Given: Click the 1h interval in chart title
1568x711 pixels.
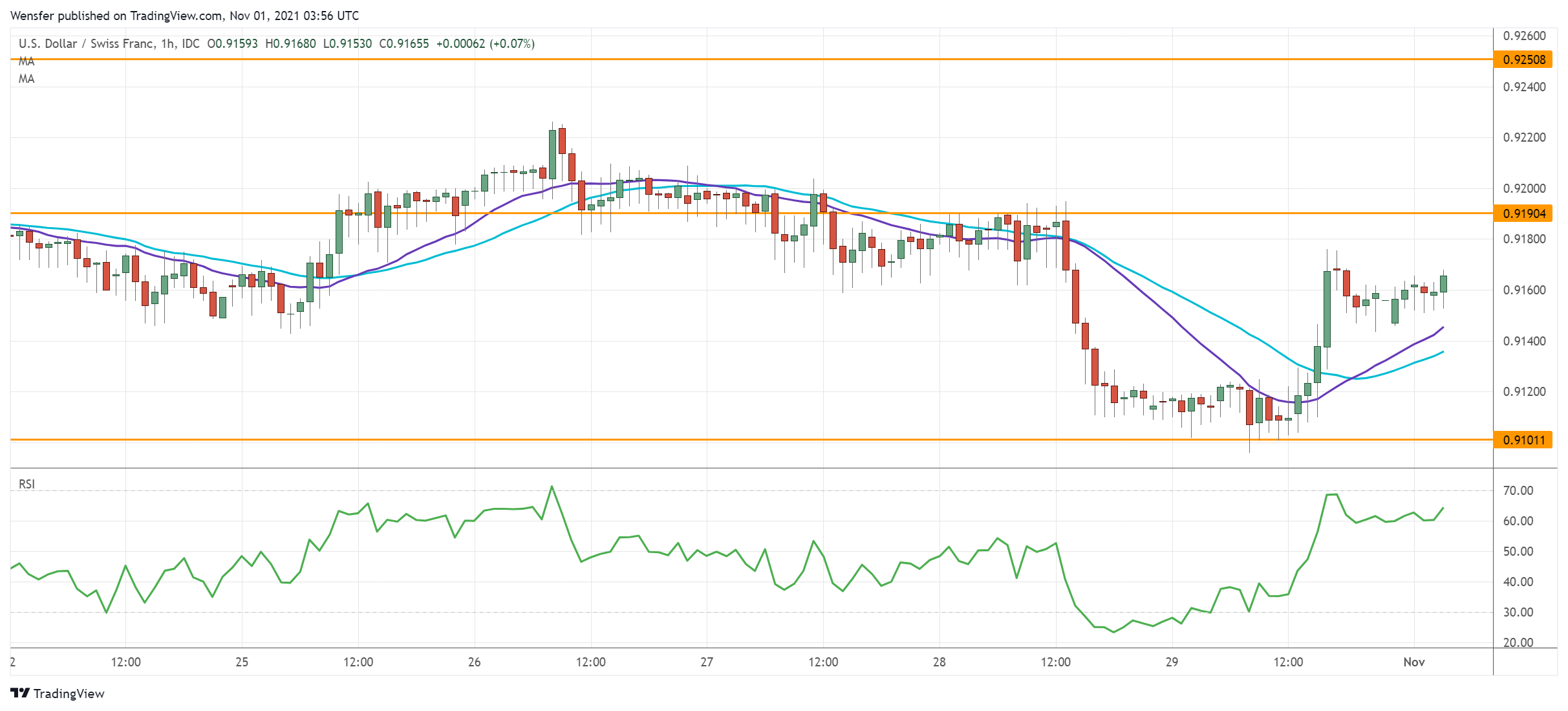Looking at the screenshot, I should point(167,43).
